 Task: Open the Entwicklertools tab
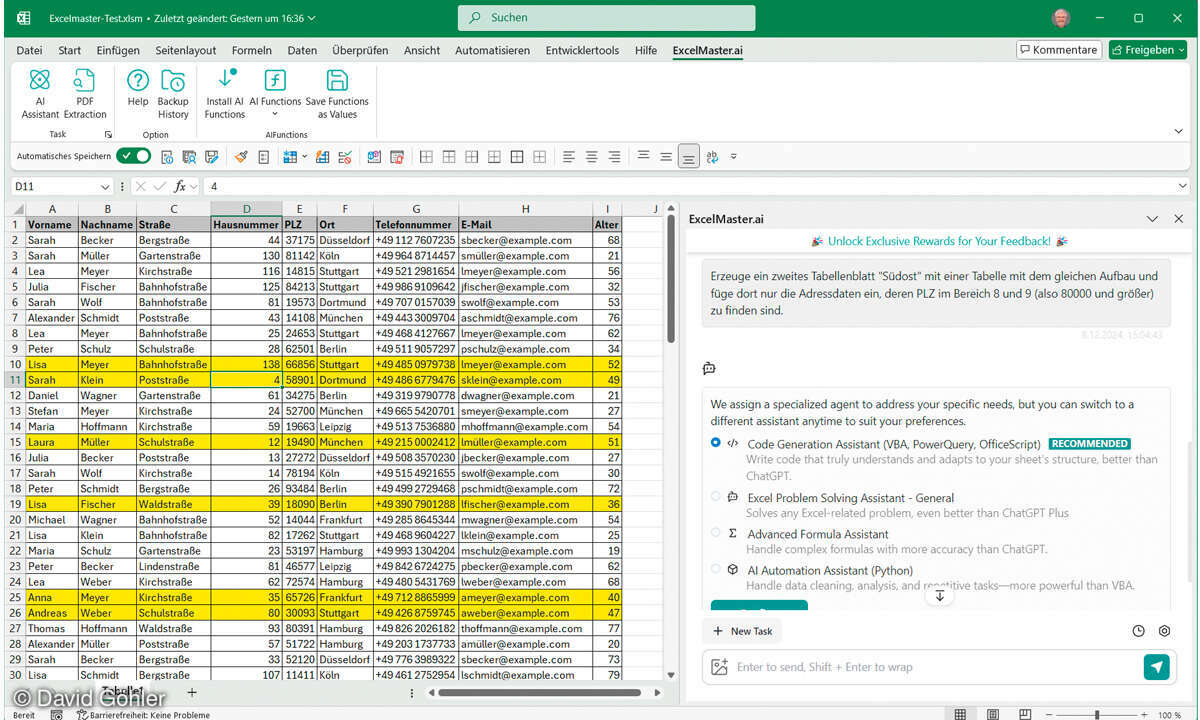(582, 50)
